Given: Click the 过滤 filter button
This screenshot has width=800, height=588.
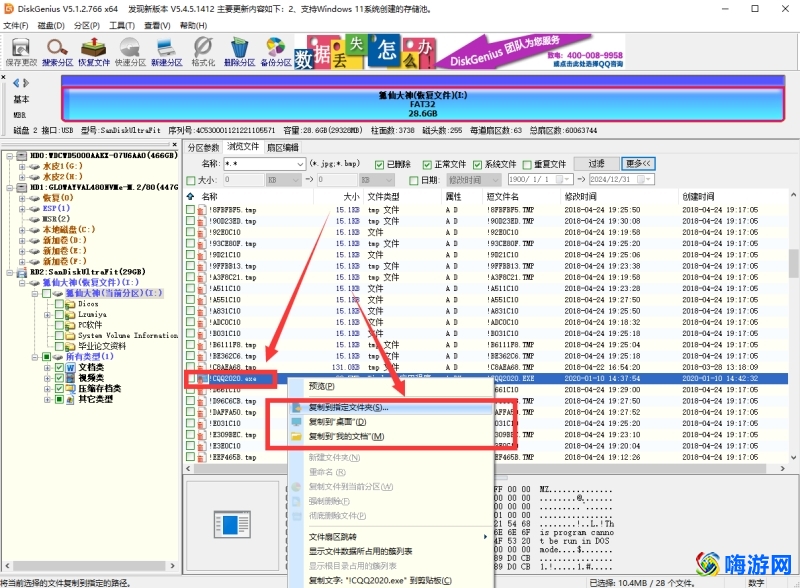Looking at the screenshot, I should click(596, 164).
